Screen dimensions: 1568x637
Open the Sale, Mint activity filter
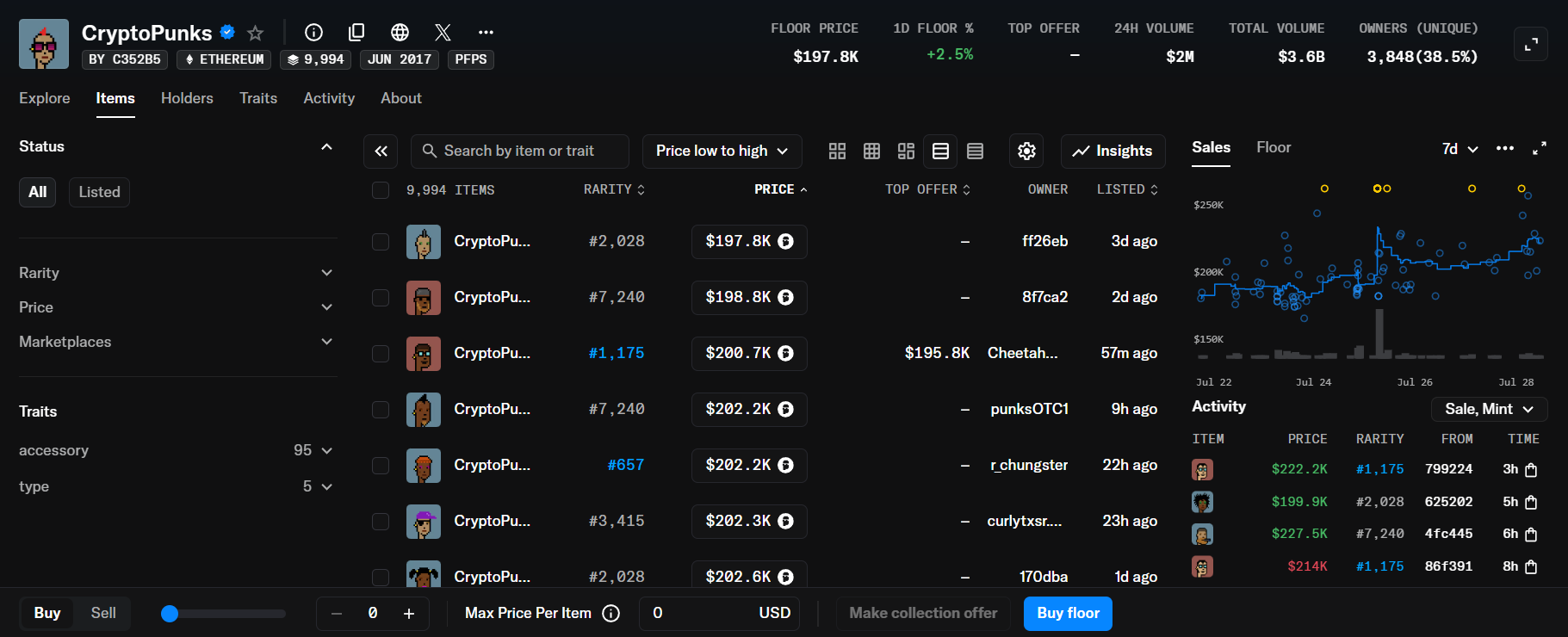coord(1489,409)
